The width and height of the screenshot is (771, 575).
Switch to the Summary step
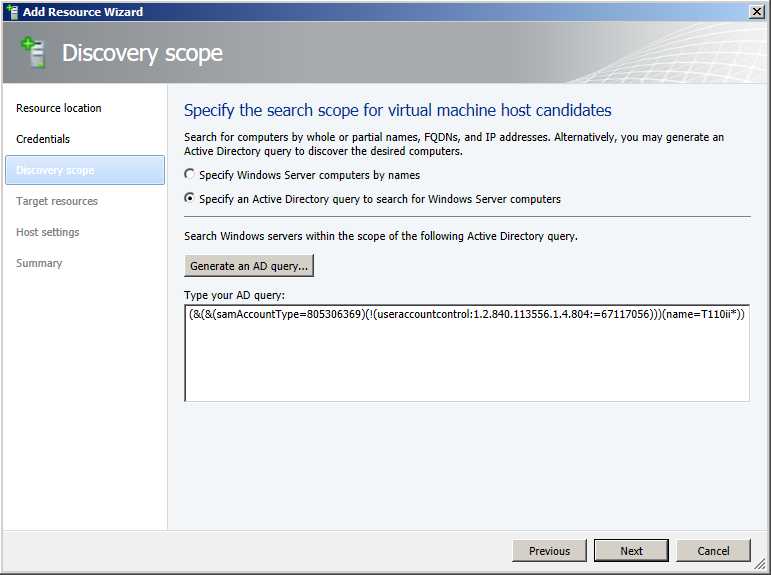click(39, 263)
